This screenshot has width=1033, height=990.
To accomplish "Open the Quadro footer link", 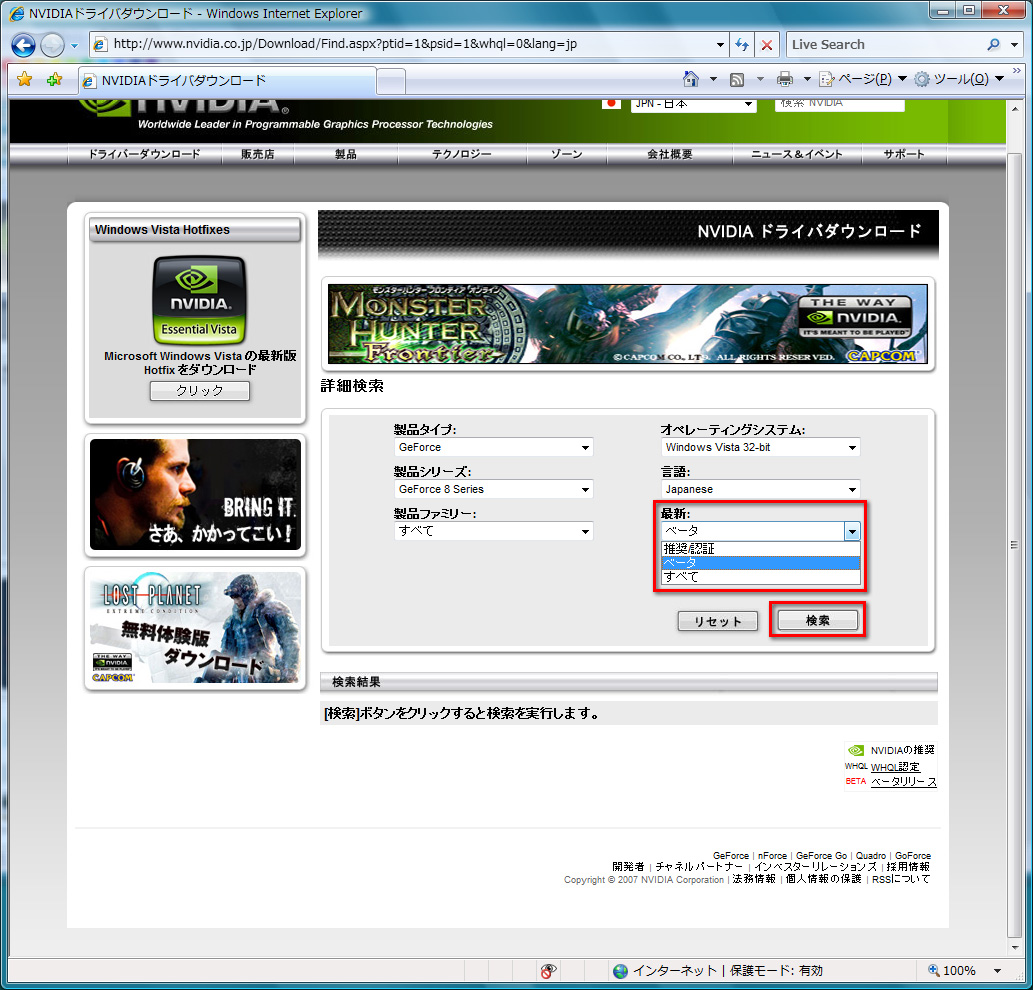I will 870,856.
